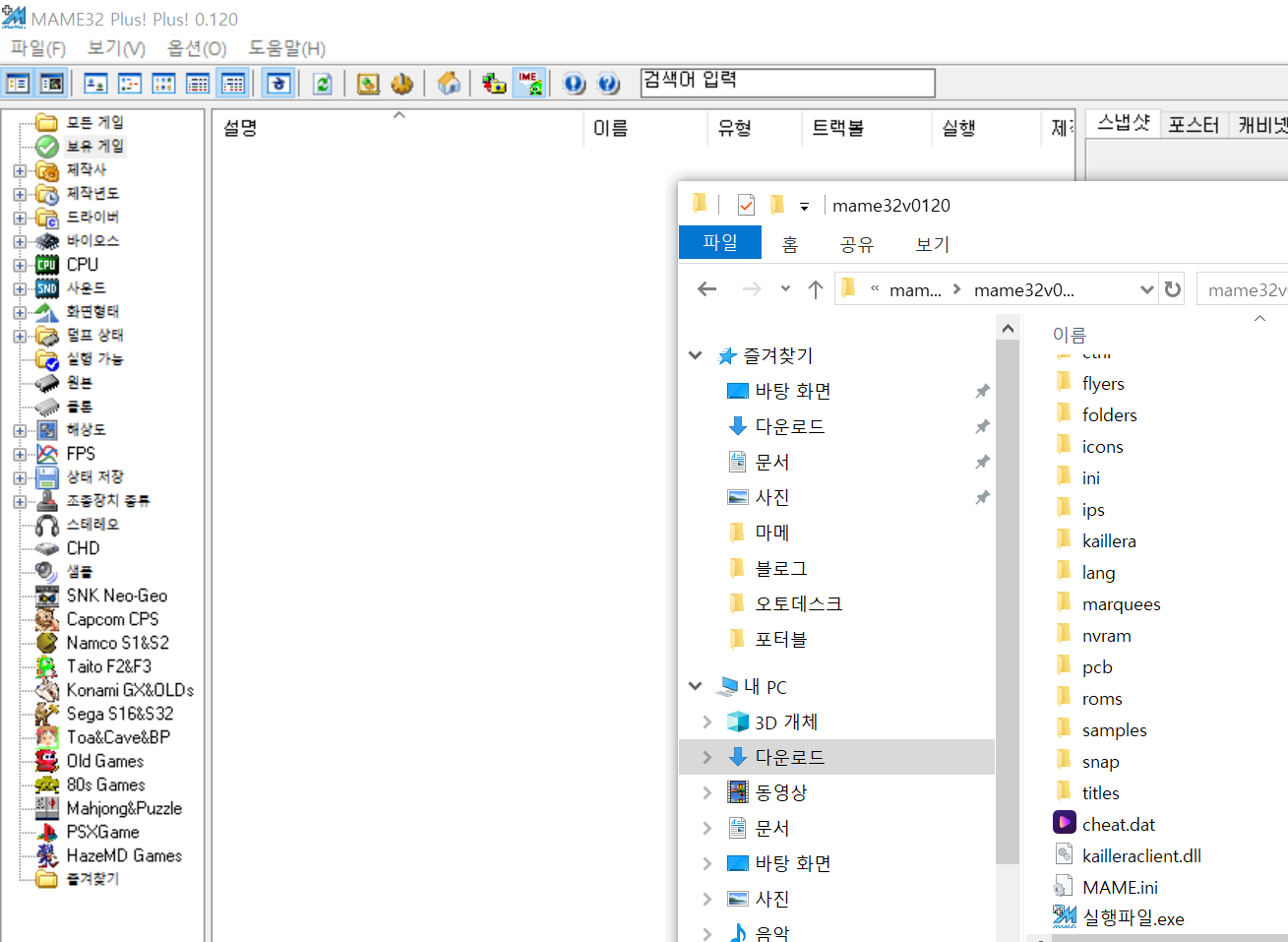Click the HazeMD Games Sonic icon

[47, 855]
